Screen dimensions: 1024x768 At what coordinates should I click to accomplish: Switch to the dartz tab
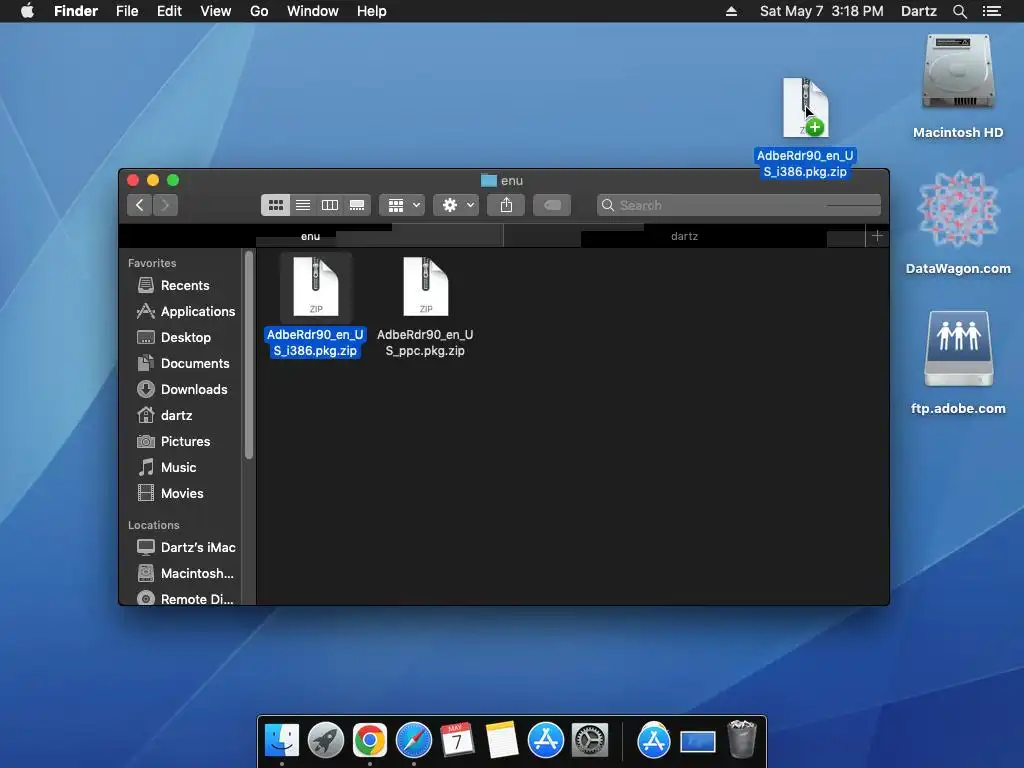[x=684, y=236]
